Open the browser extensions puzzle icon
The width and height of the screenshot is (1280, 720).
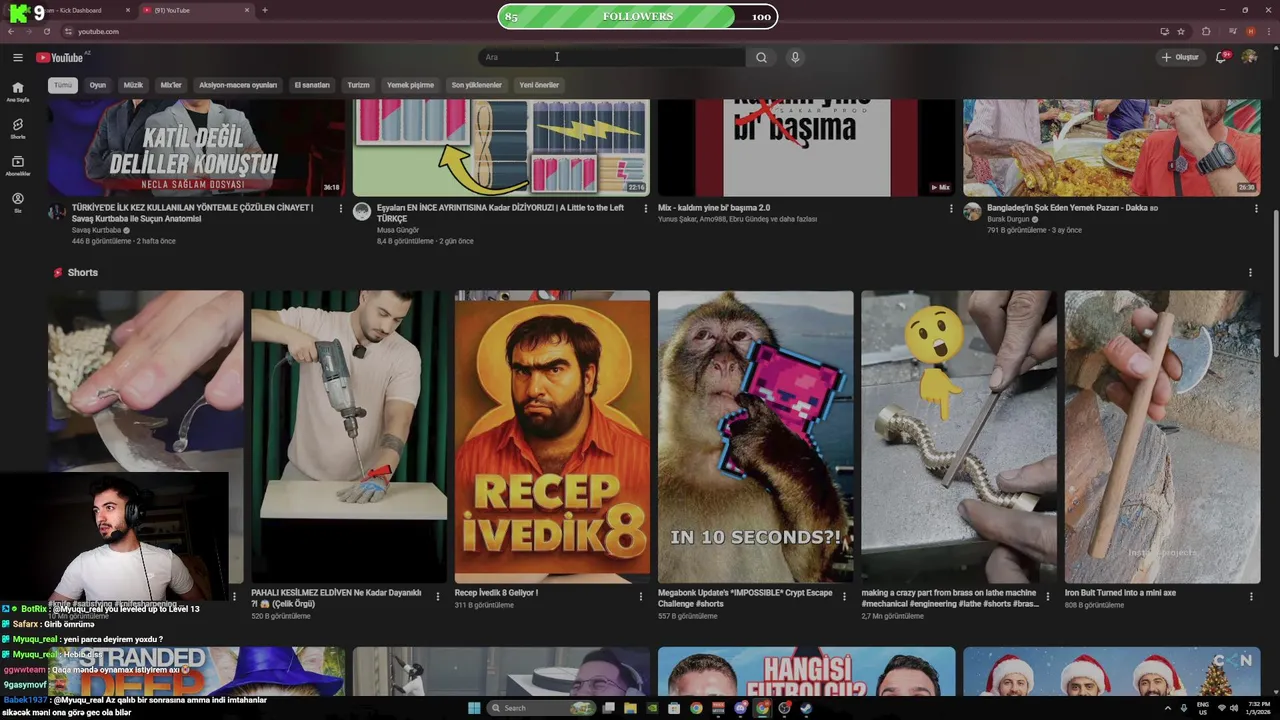1206,31
